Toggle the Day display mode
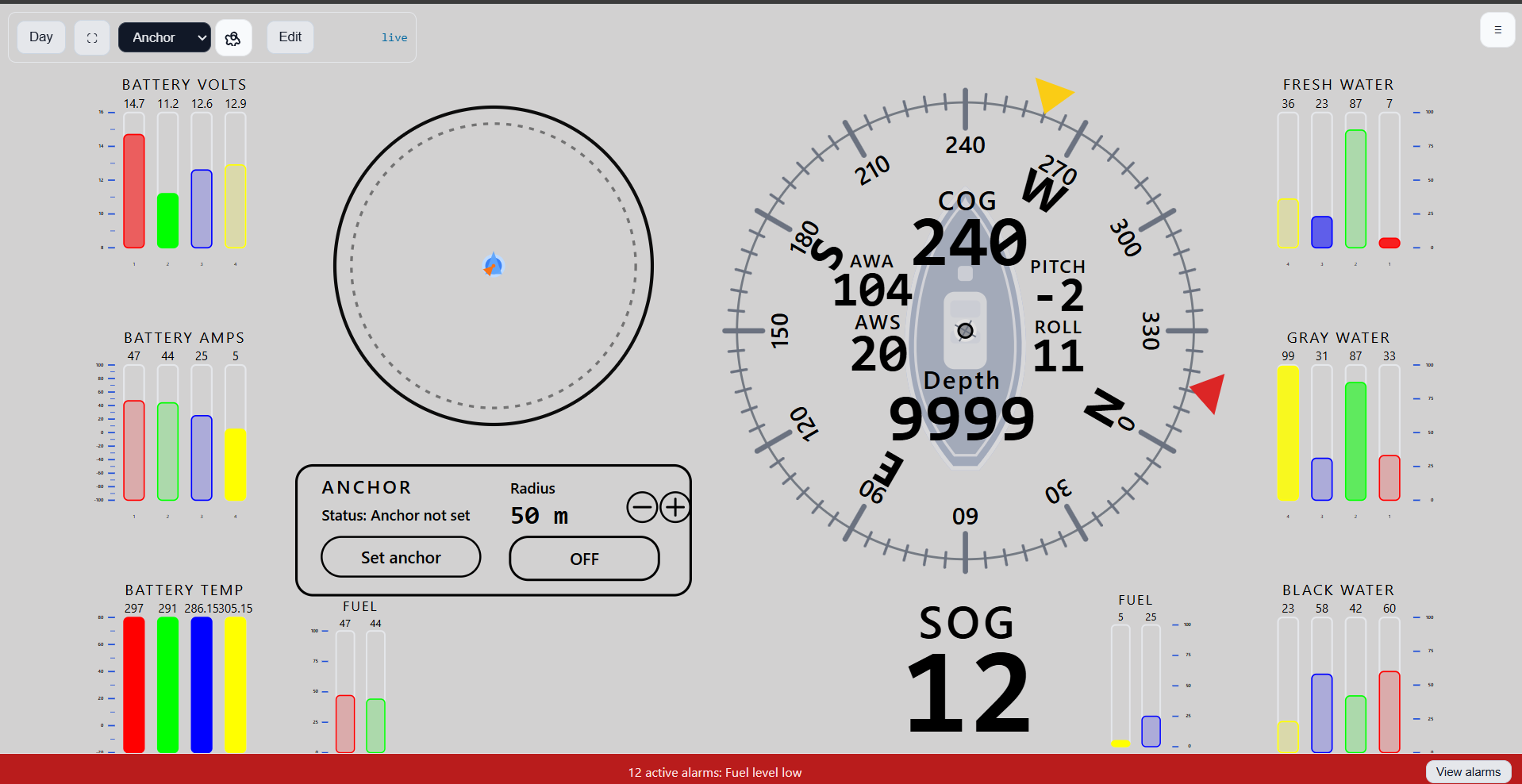The width and height of the screenshot is (1522, 784). (41, 37)
